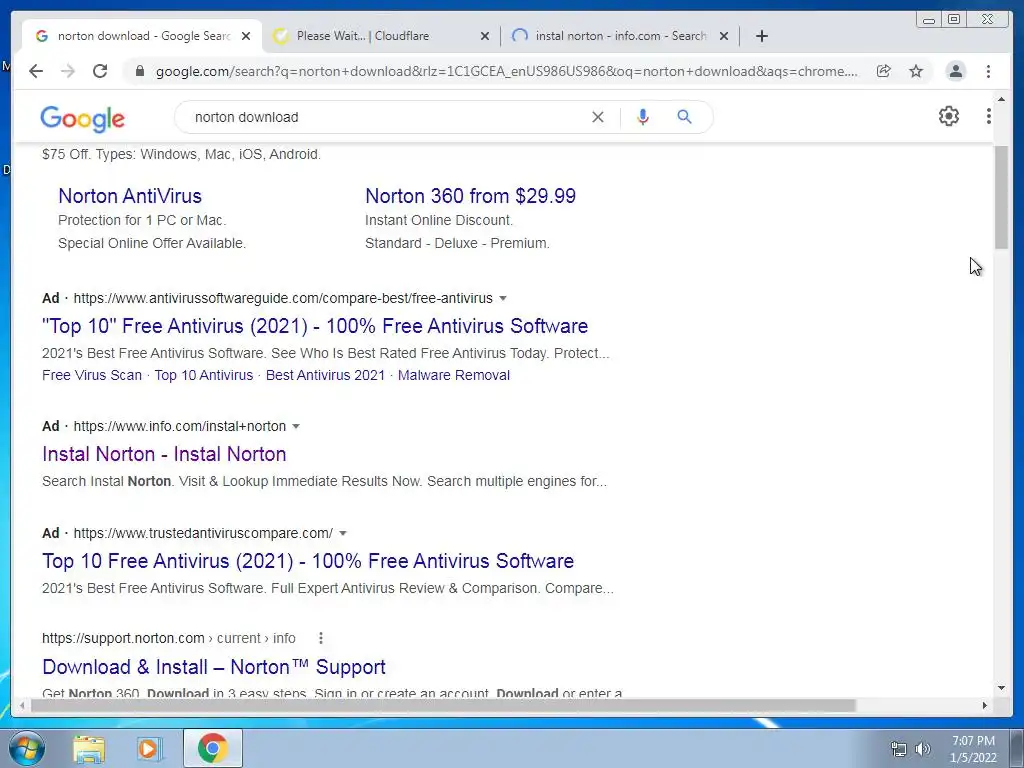Clear the search box with the X icon

coord(598,117)
